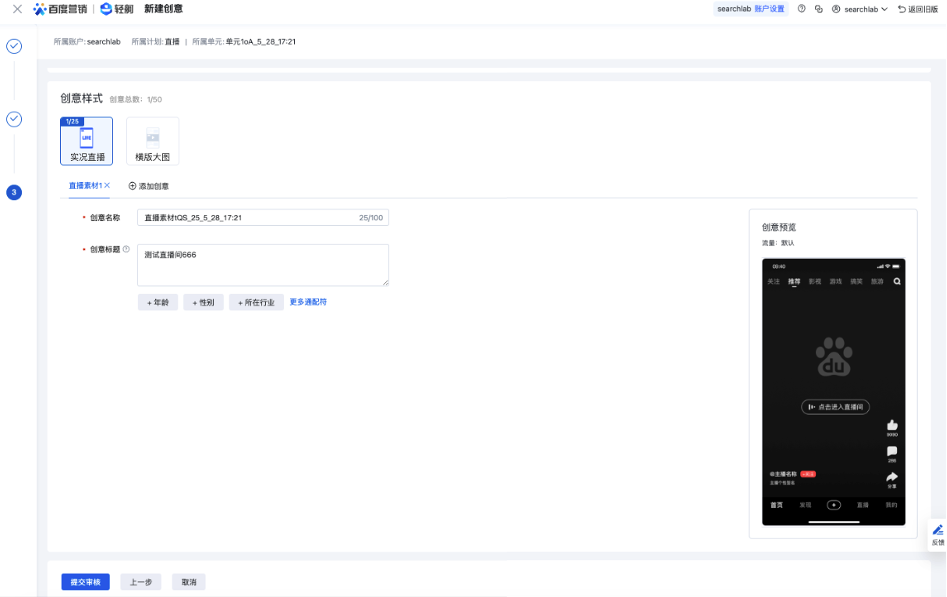Click the linked accounts icon beside help
The image size is (947, 597).
click(x=818, y=9)
